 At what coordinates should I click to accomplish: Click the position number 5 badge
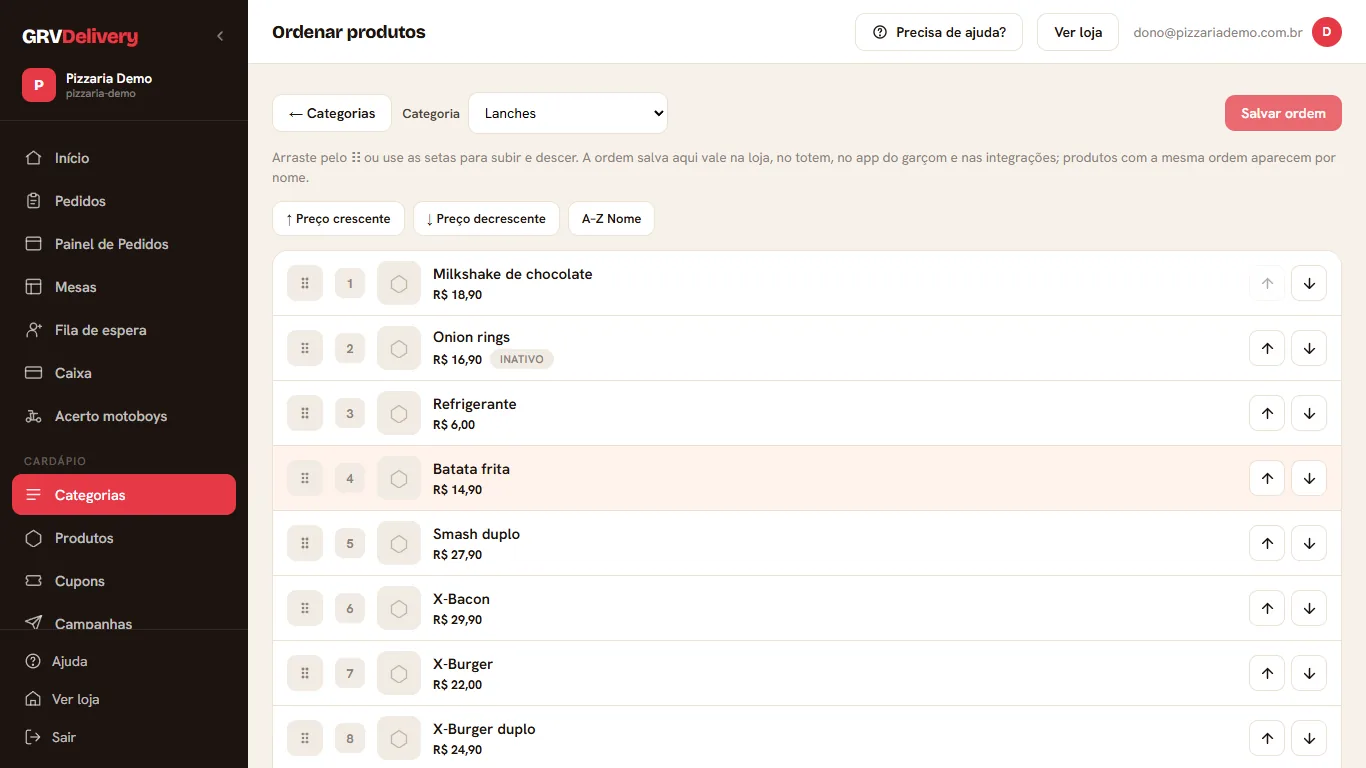(x=350, y=543)
